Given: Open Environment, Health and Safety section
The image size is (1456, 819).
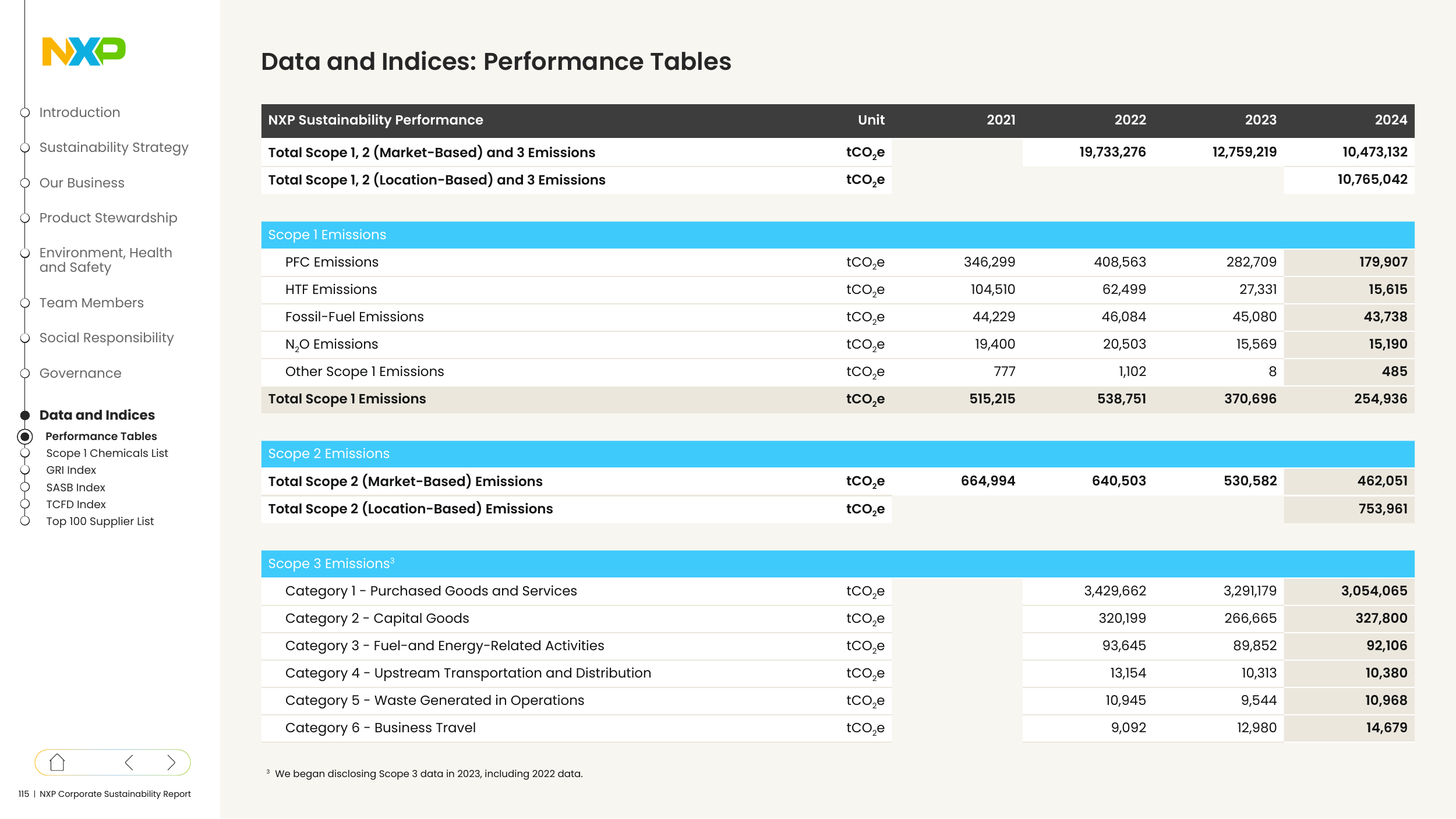Looking at the screenshot, I should 106,260.
